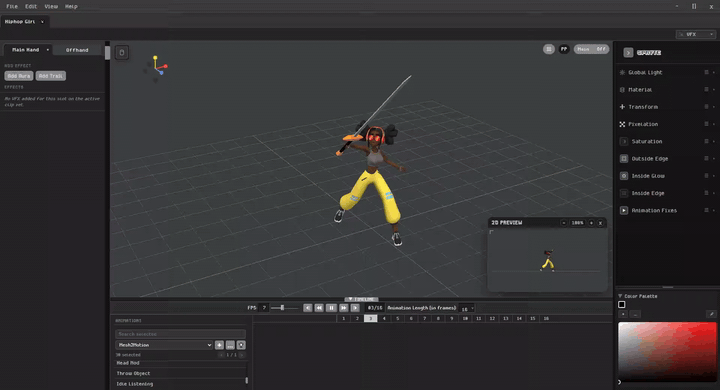Toggle the Outside Edge effect checkbox
Image resolution: width=720 pixels, height=390 pixels.
(x=624, y=159)
